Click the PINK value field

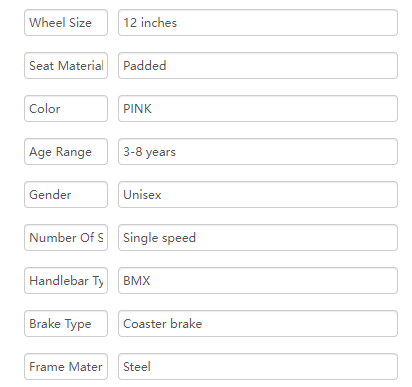pyautogui.click(x=258, y=109)
